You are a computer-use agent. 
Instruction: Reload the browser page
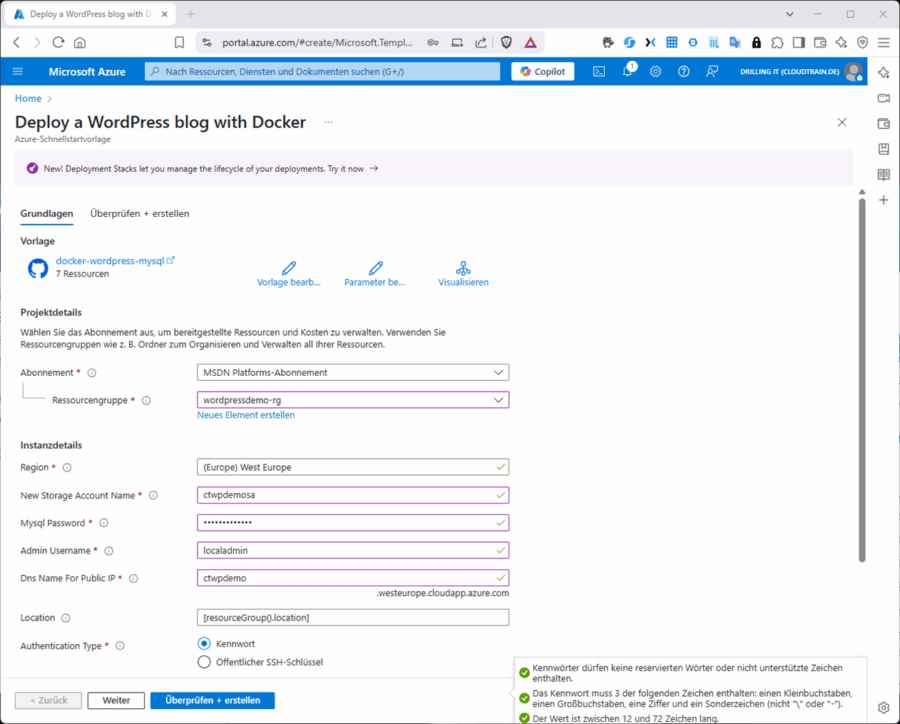coord(58,42)
